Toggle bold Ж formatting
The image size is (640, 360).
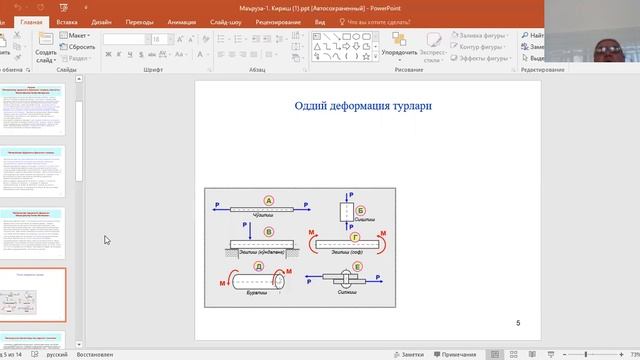(108, 54)
